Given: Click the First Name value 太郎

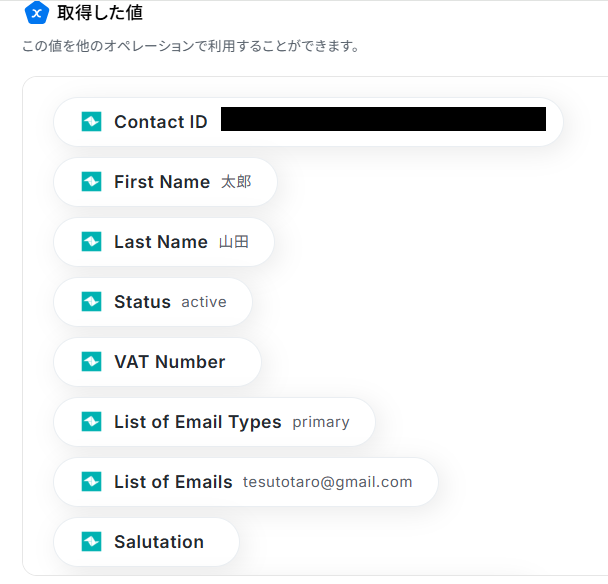Looking at the screenshot, I should [x=236, y=182].
